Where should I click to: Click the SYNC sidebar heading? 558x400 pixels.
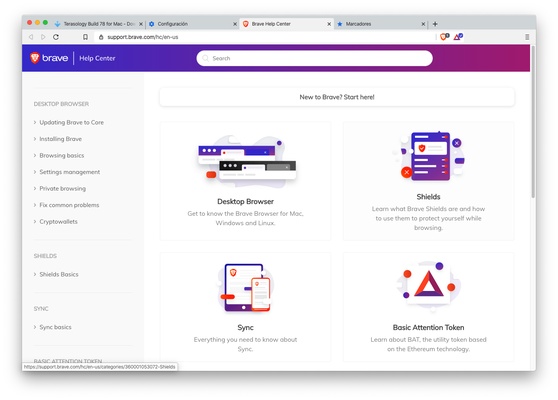click(x=41, y=309)
